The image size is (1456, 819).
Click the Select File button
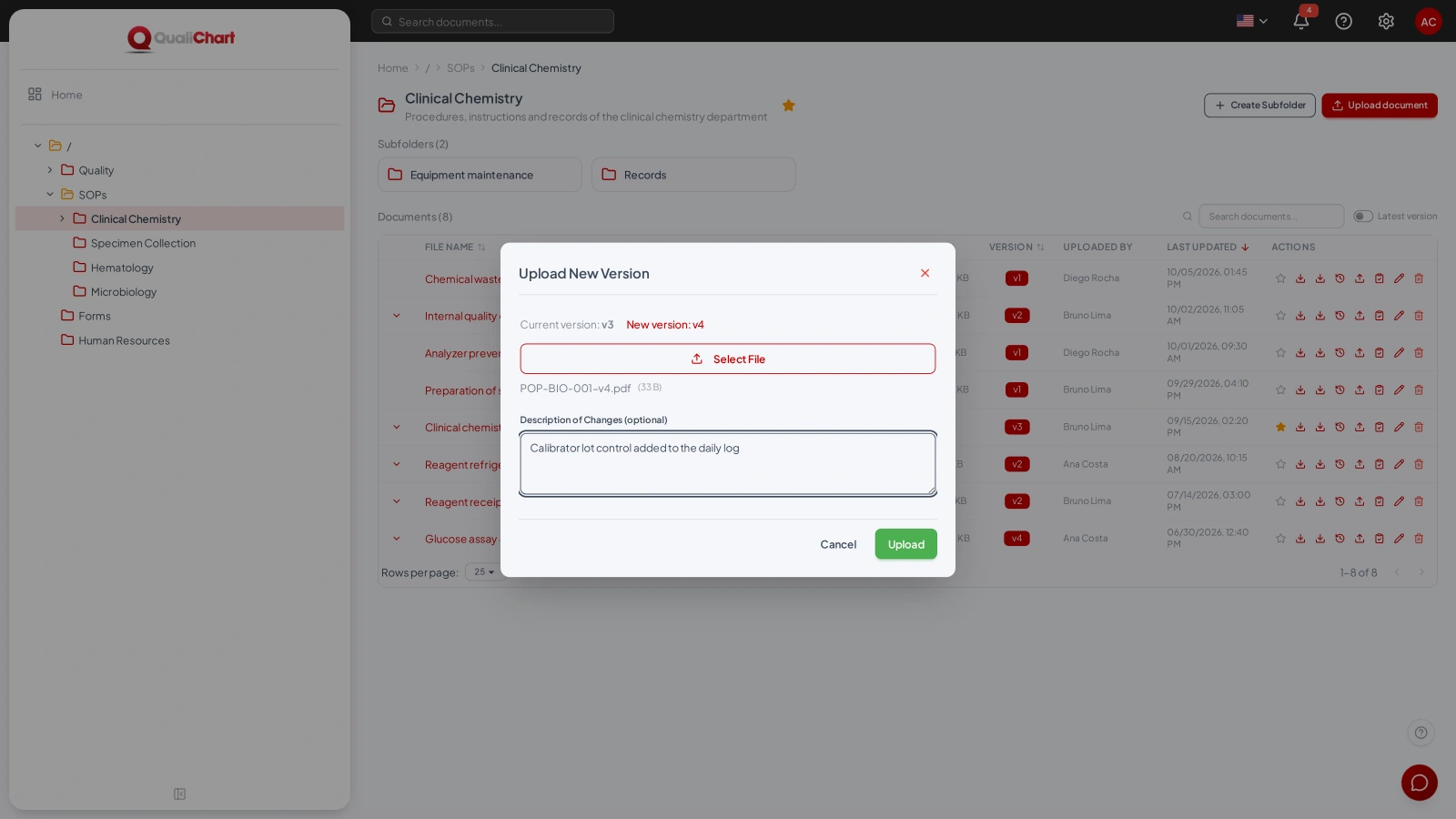(728, 359)
